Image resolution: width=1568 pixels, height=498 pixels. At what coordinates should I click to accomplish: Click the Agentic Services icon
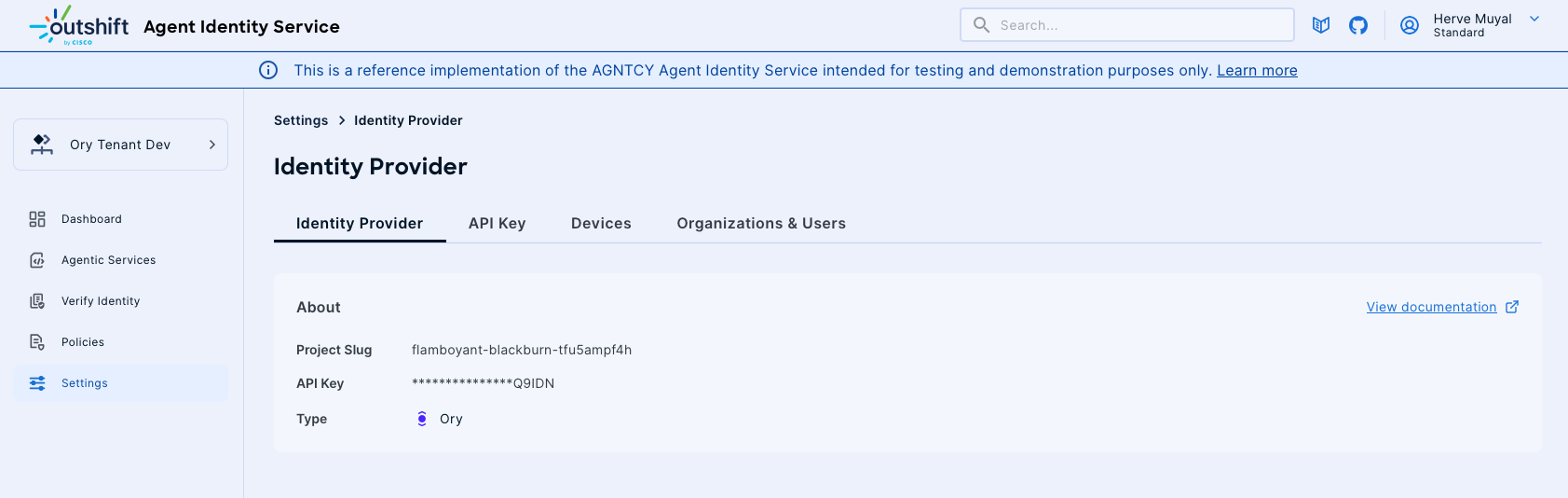[37, 260]
